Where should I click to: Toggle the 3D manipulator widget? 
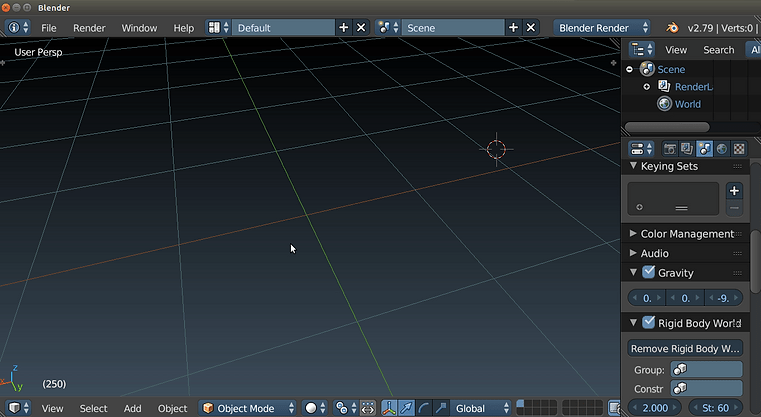point(389,408)
